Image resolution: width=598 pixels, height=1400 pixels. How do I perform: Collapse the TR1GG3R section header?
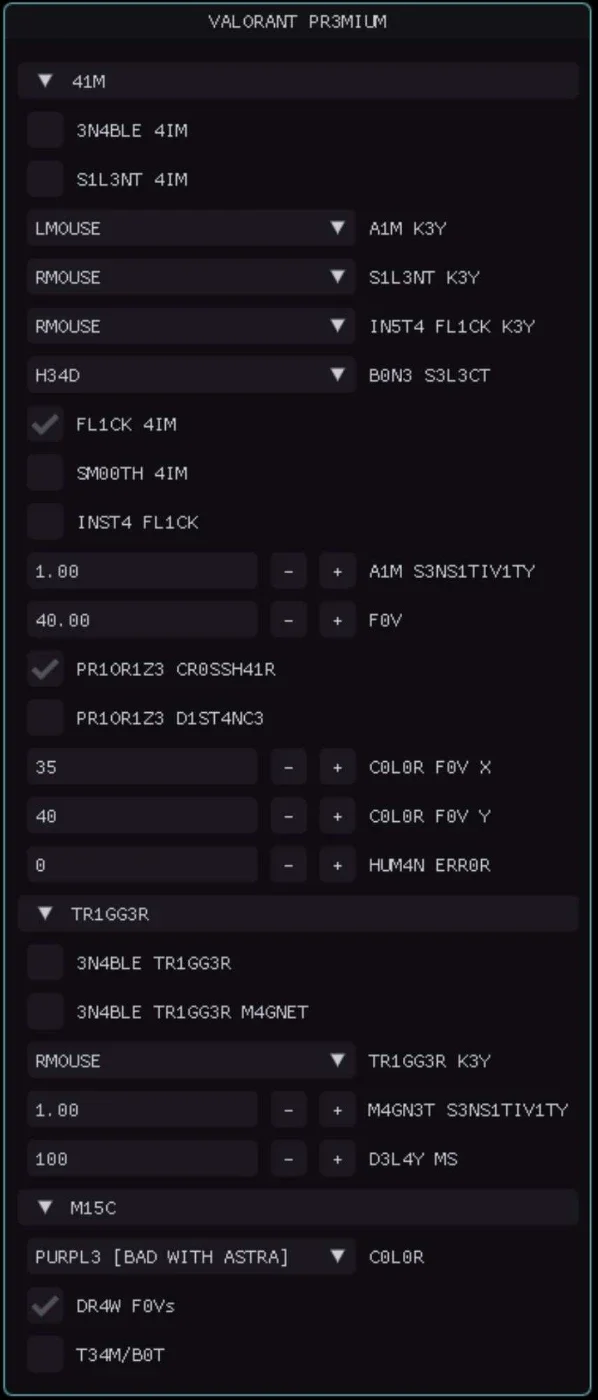(298, 914)
